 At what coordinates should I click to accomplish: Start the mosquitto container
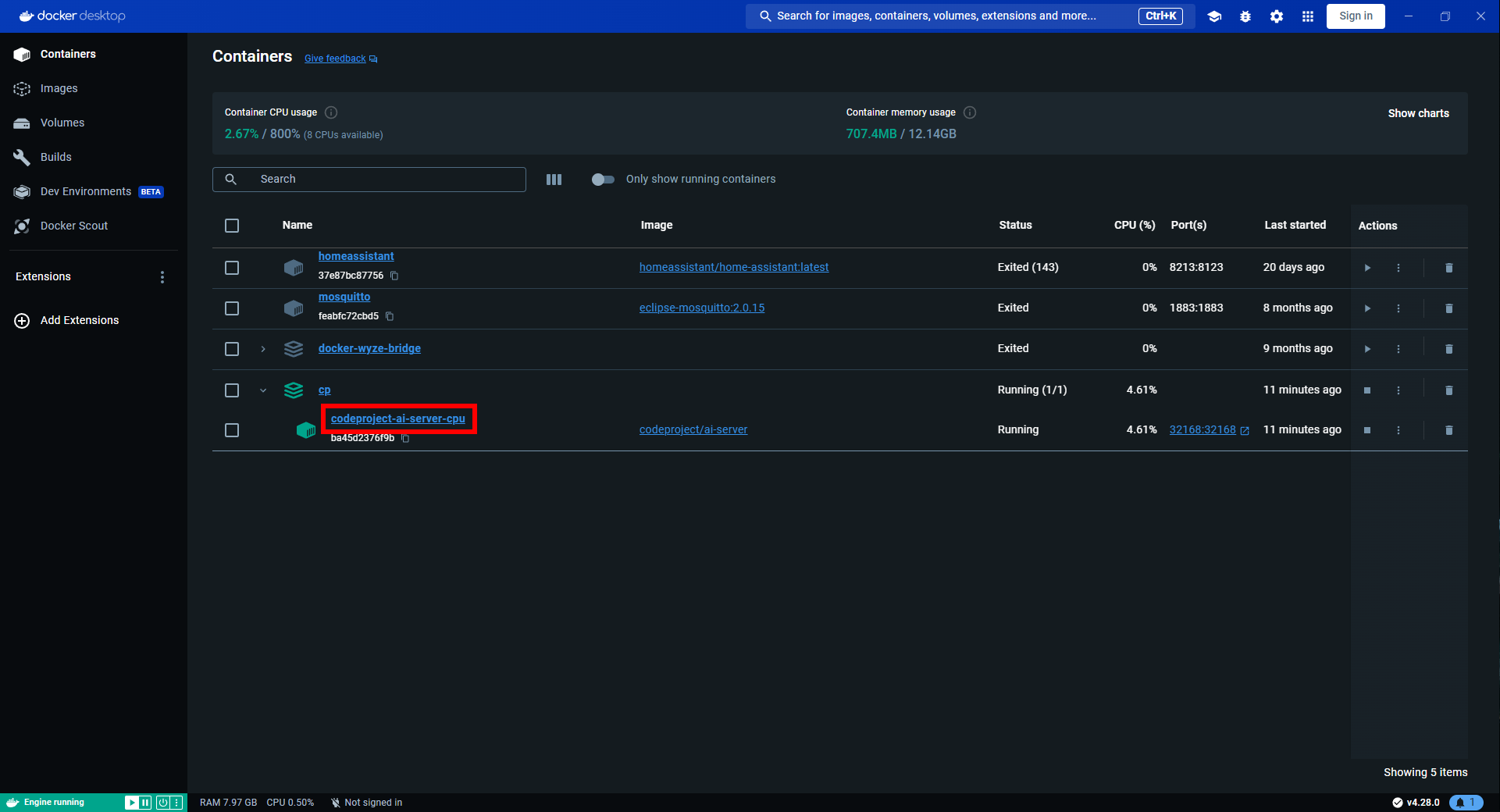click(x=1367, y=308)
